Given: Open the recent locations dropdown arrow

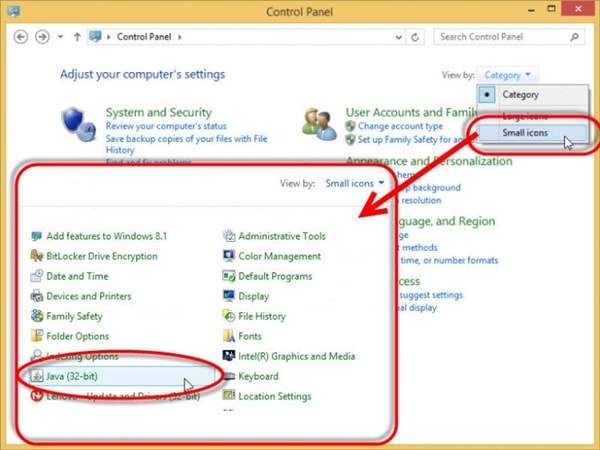Looking at the screenshot, I should click(60, 37).
